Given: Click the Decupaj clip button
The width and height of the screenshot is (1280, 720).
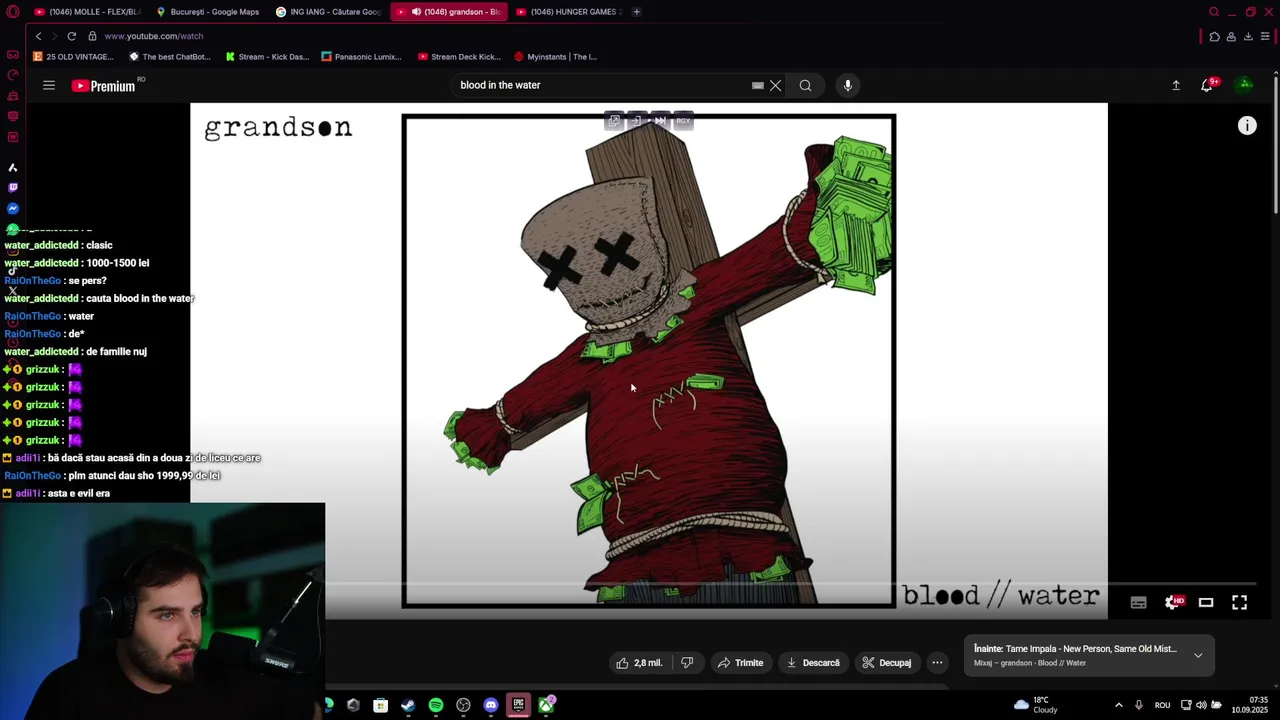Looking at the screenshot, I should pos(886,663).
